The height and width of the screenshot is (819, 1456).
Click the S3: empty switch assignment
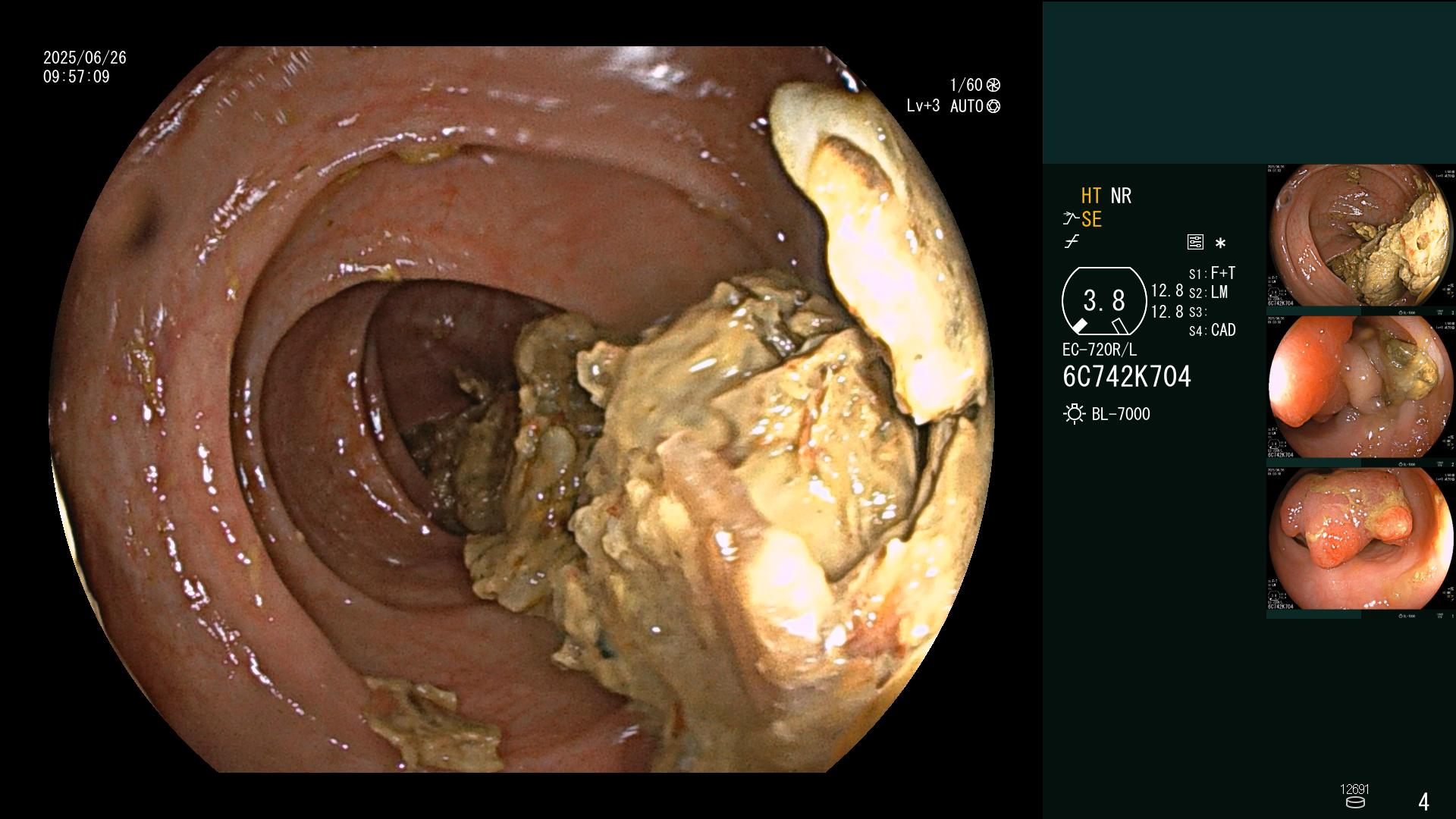1197,312
